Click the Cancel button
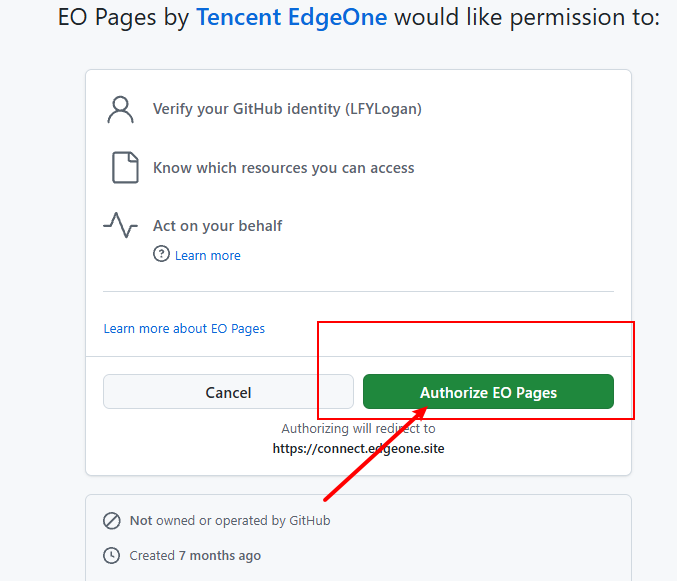The width and height of the screenshot is (677, 581). pyautogui.click(x=228, y=392)
